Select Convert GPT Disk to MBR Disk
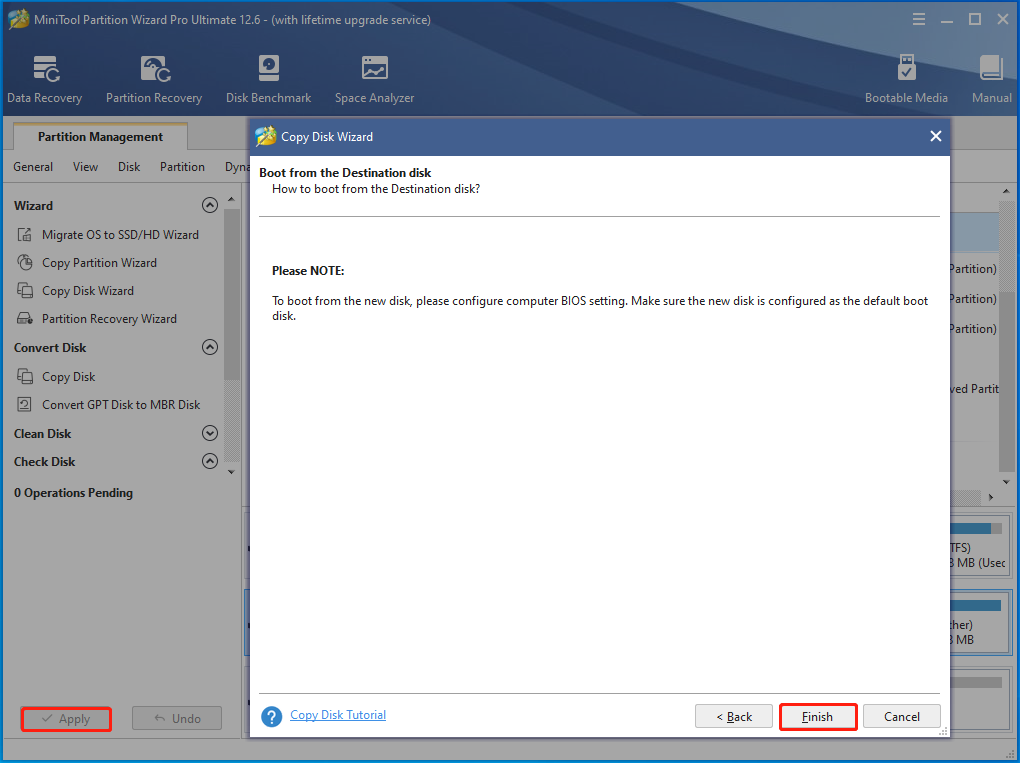 click(121, 405)
